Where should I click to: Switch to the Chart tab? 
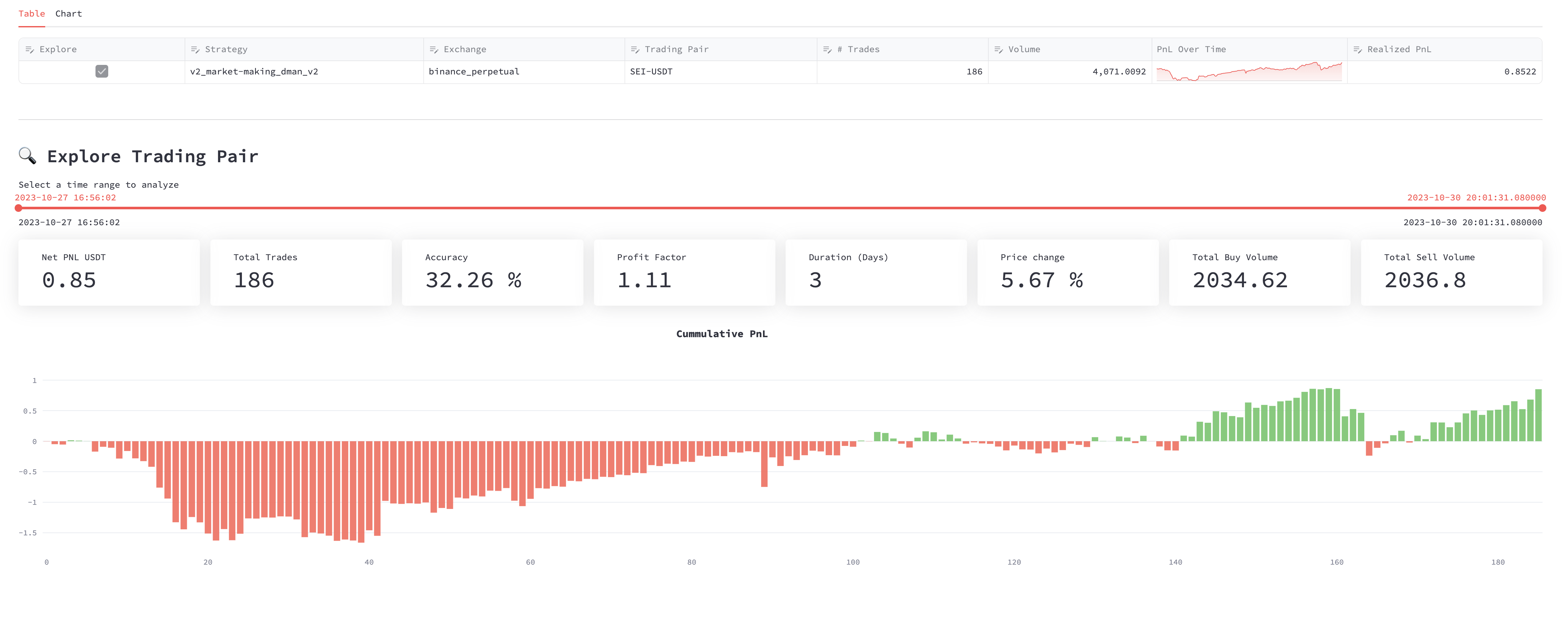click(68, 13)
